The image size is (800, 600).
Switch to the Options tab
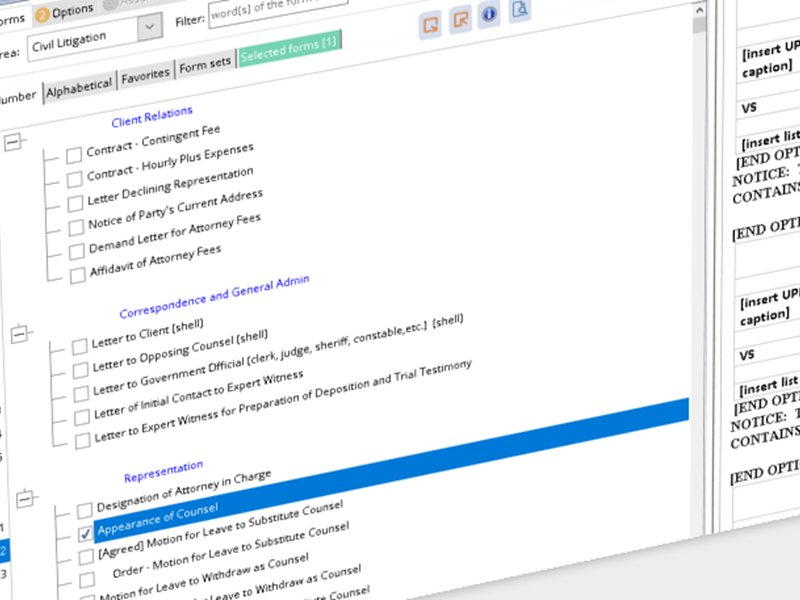pyautogui.click(x=64, y=12)
